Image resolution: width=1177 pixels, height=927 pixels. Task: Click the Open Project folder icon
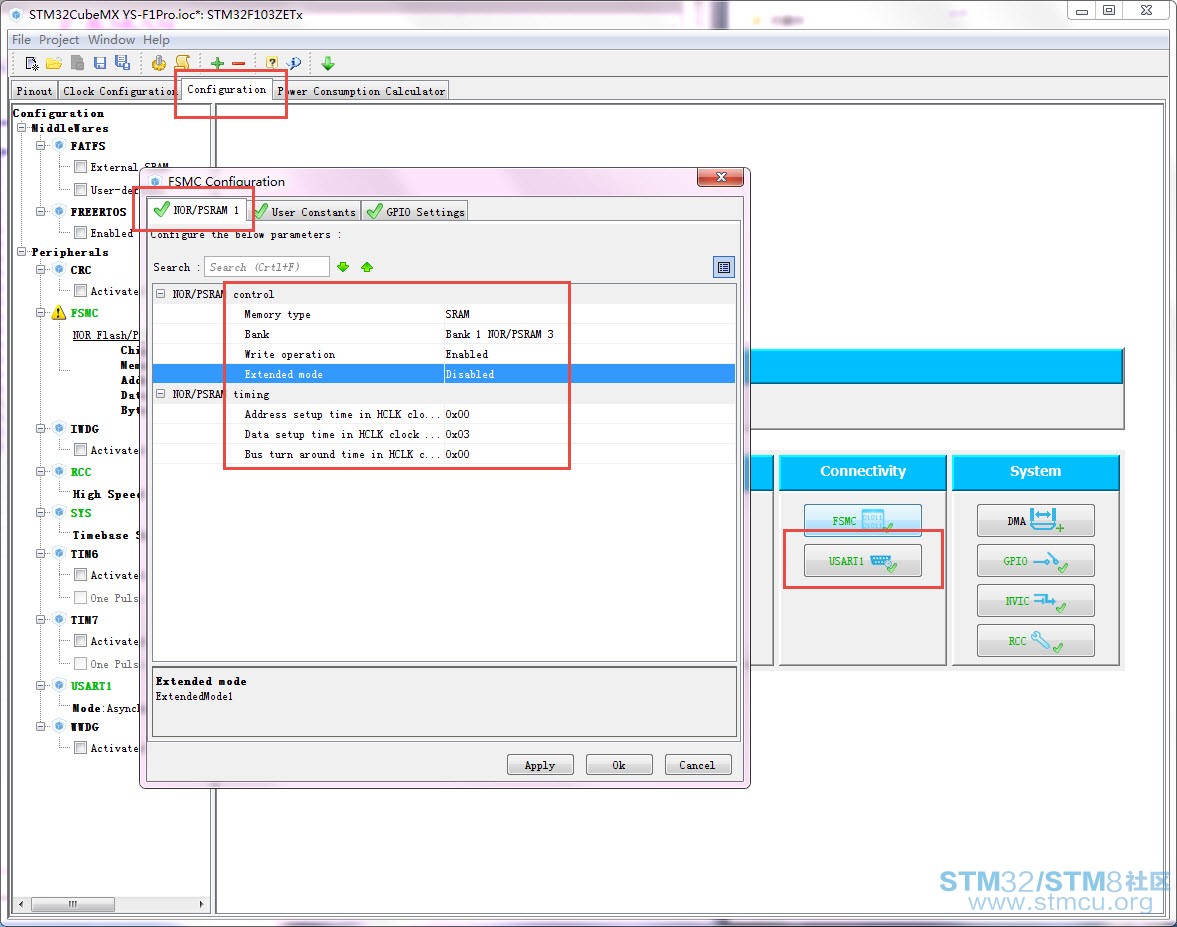pyautogui.click(x=54, y=63)
